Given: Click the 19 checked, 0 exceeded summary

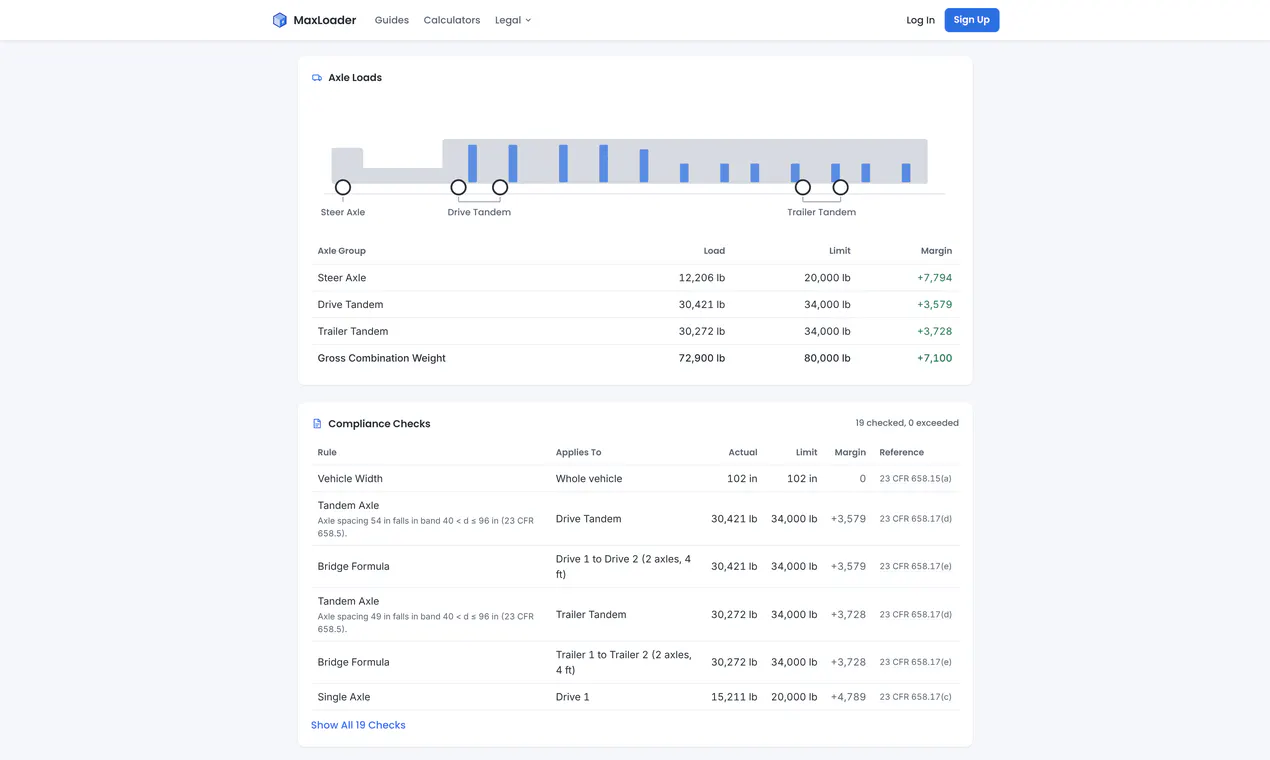Looking at the screenshot, I should (x=907, y=423).
